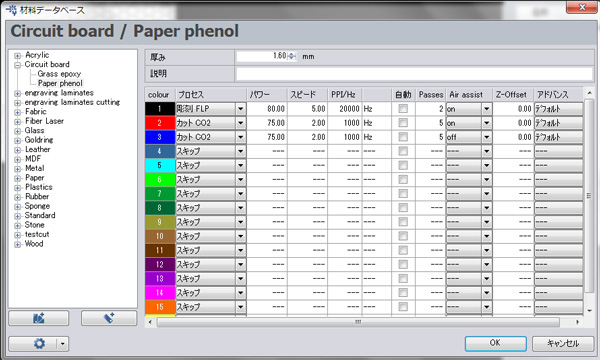Viewport: 600px width, 360px height.
Task: Click the blue colour 3 swatch
Action: point(160,137)
